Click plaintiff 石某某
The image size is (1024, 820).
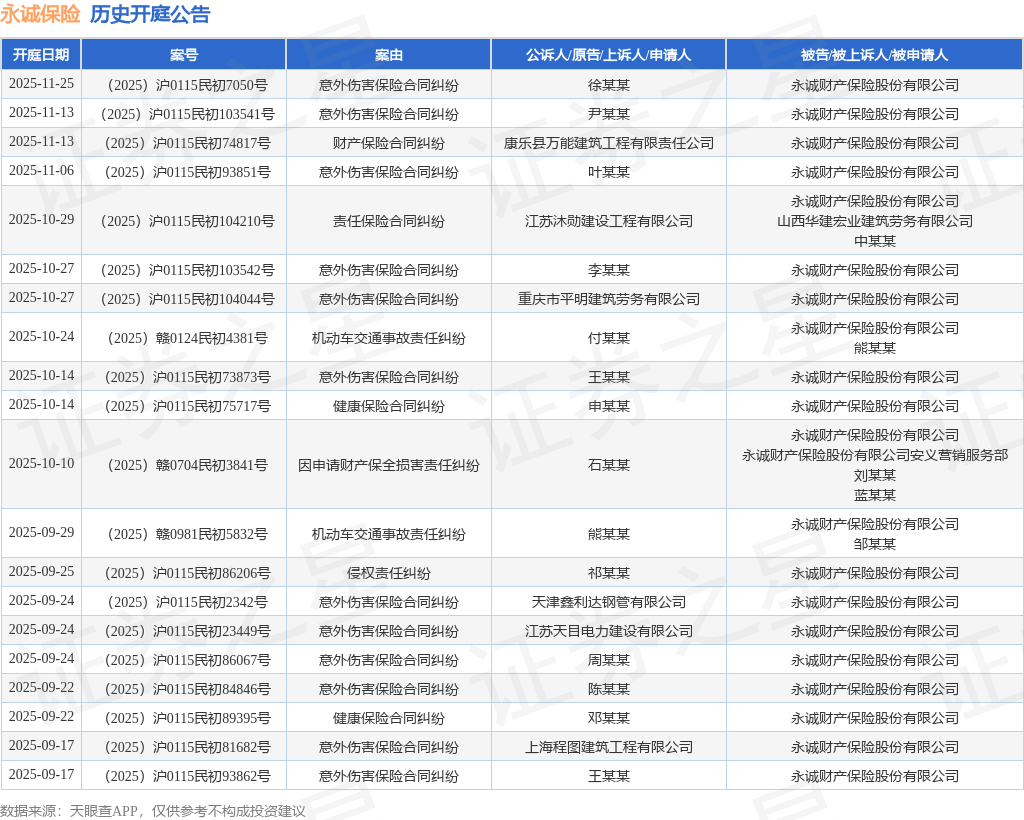point(609,465)
